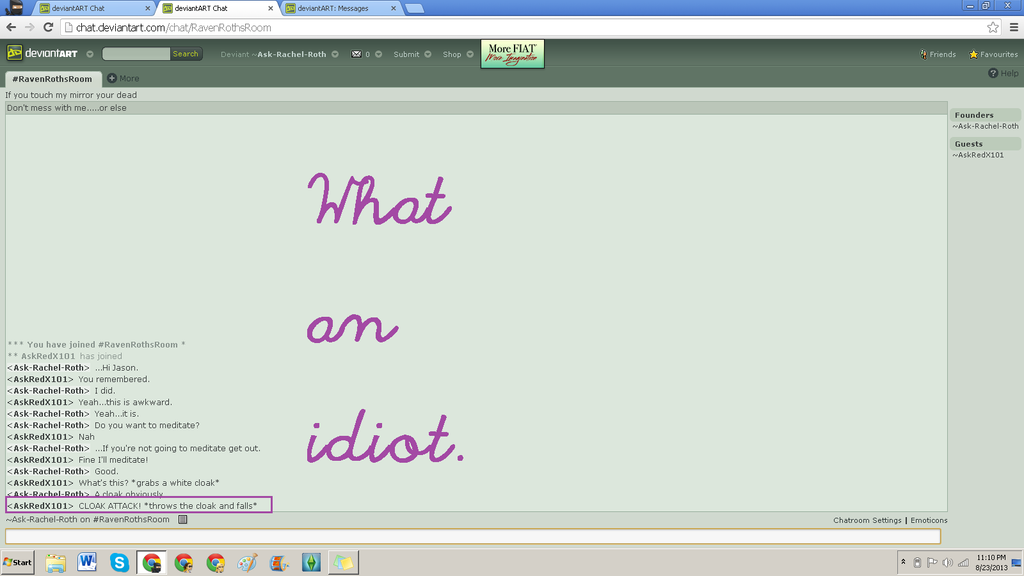Show hidden system tray icons
Viewport: 1024px width, 576px height.
click(x=903, y=562)
